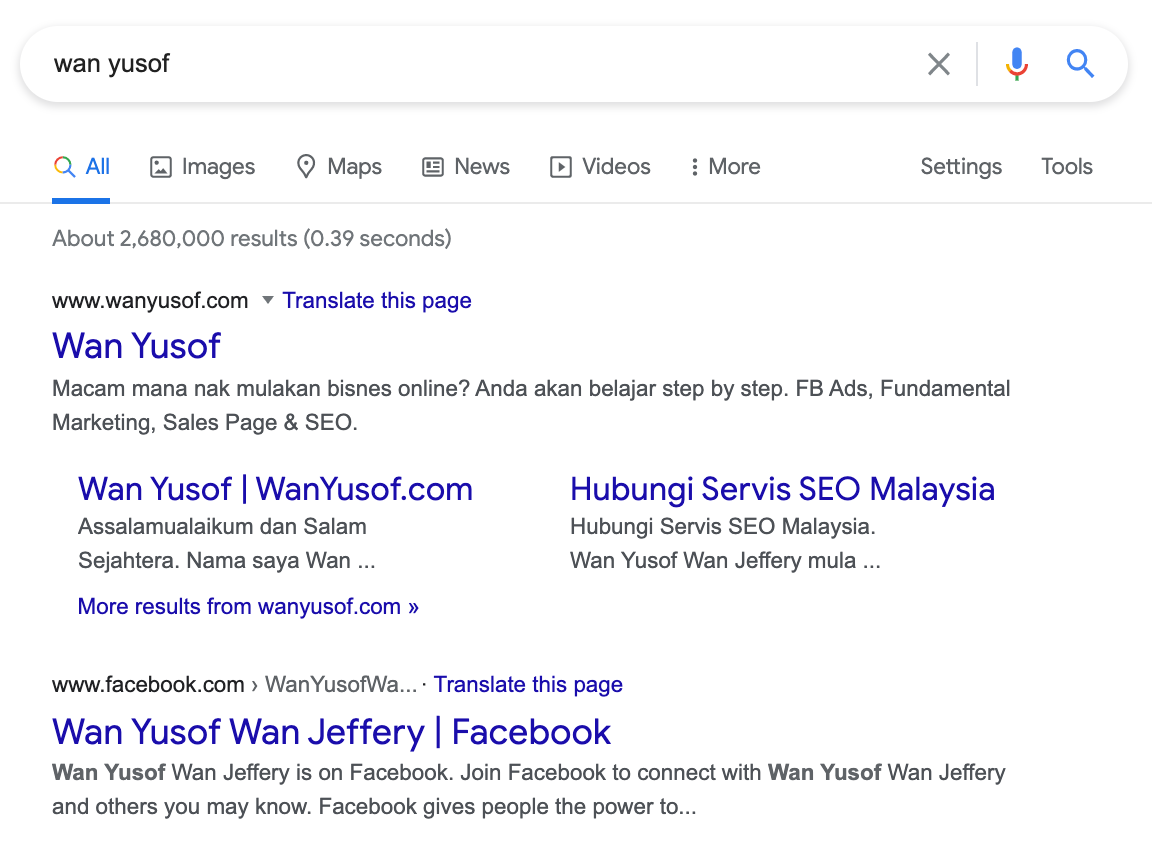Switch to the Maps tab
This screenshot has width=1152, height=856.
(339, 167)
